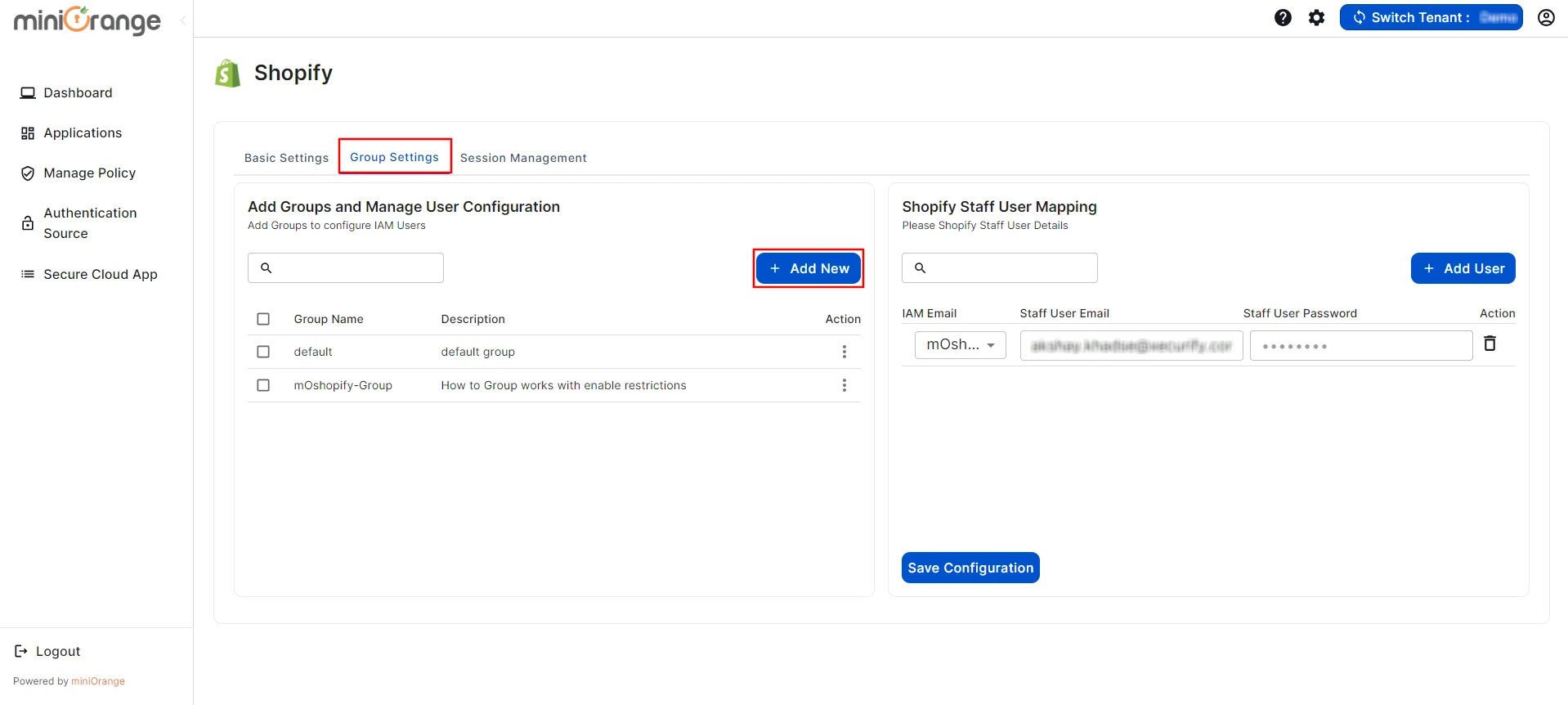Viewport: 1568px width, 705px height.
Task: Click 'How to Group works with enable restrictions'
Action: click(564, 385)
